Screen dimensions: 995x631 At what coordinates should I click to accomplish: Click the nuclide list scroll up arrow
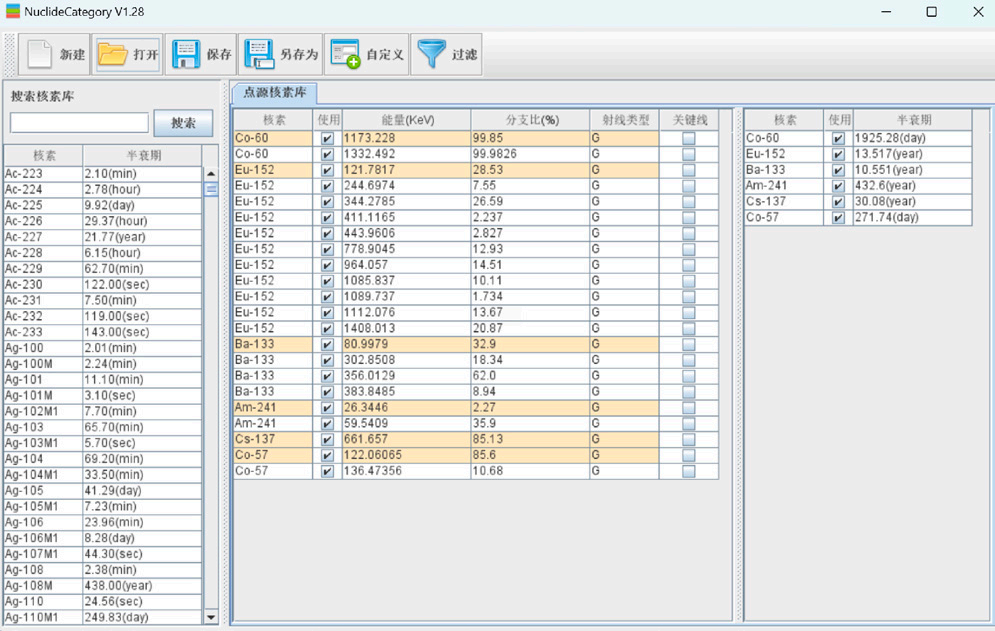[211, 173]
